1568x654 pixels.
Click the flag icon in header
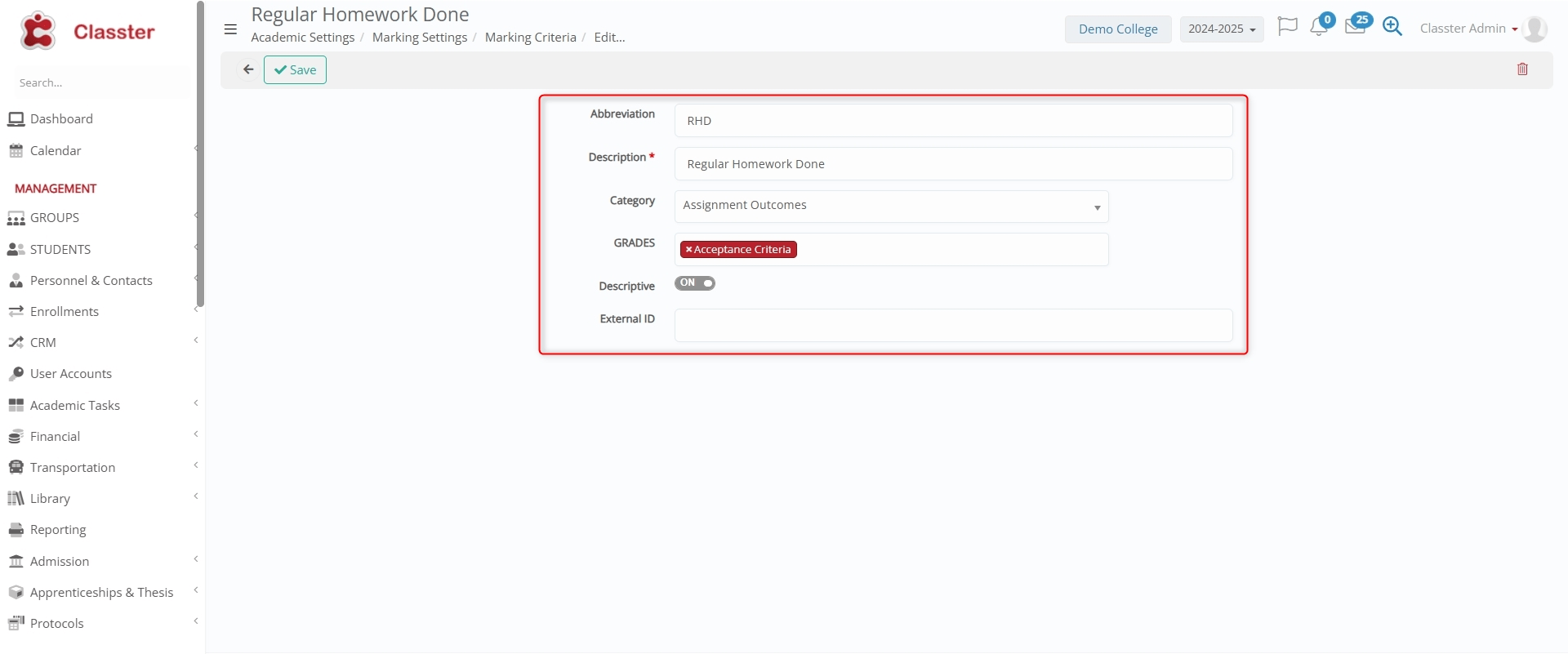click(1287, 27)
